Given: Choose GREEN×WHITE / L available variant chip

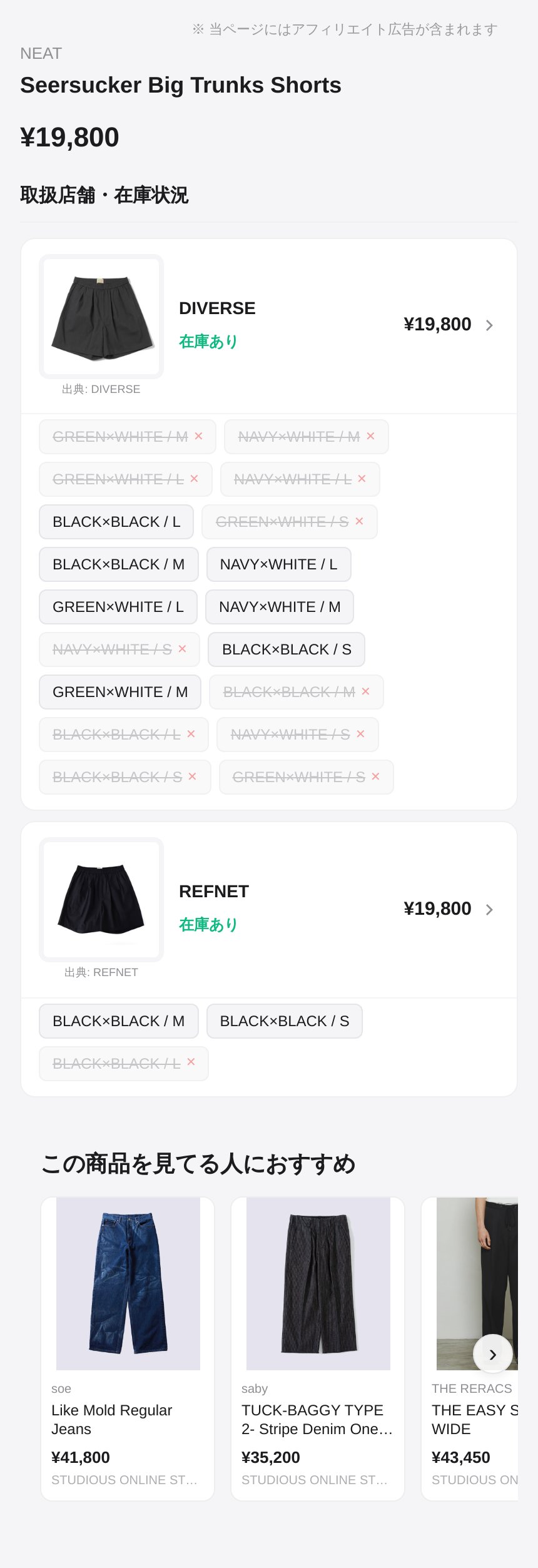Looking at the screenshot, I should pos(118,607).
